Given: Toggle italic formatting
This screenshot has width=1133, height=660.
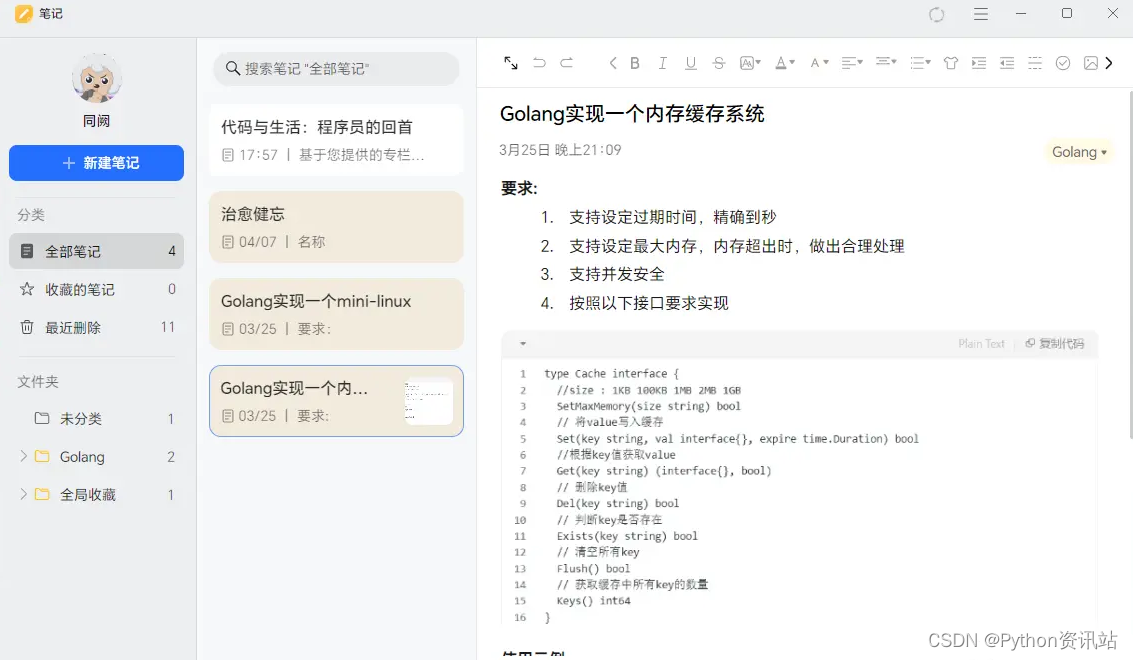Looking at the screenshot, I should click(662, 63).
